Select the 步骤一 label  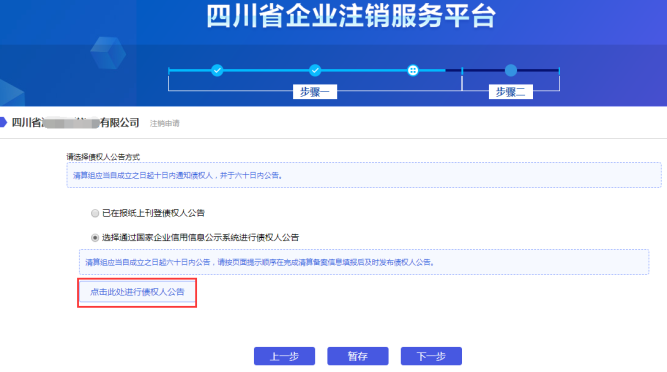tap(315, 92)
